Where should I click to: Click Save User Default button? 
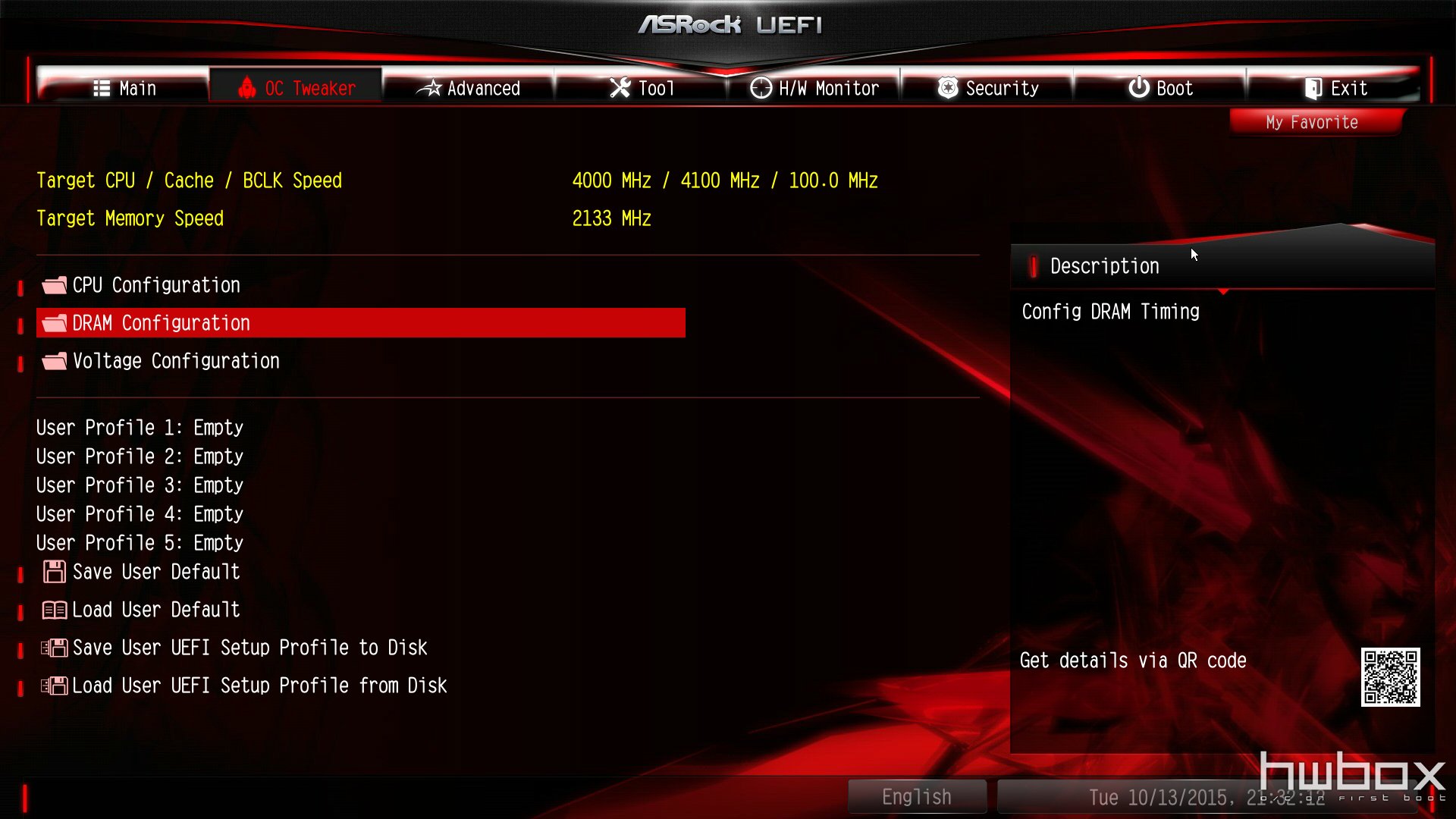[x=156, y=572]
